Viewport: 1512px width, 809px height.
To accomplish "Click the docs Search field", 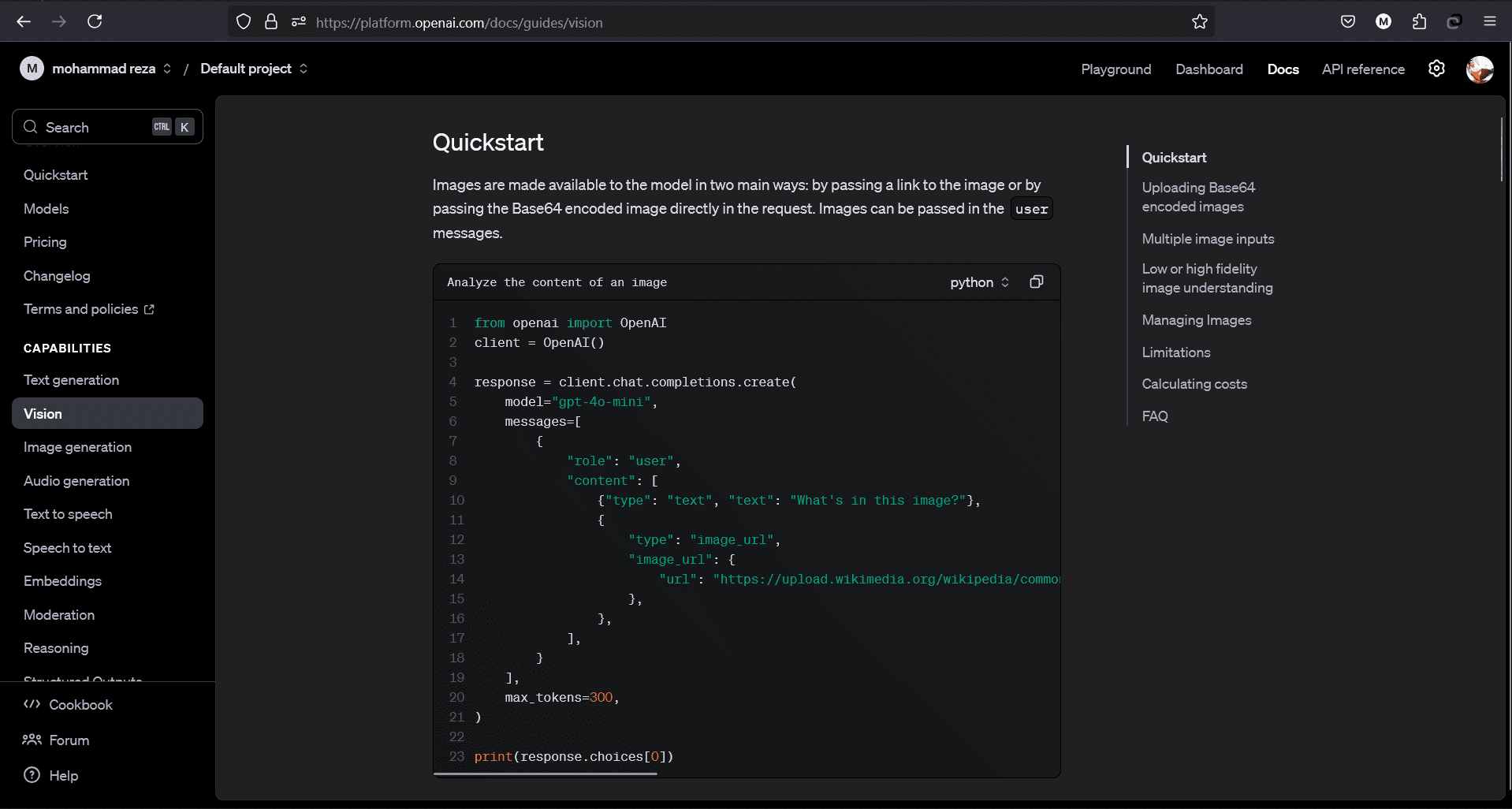I will pos(95,127).
